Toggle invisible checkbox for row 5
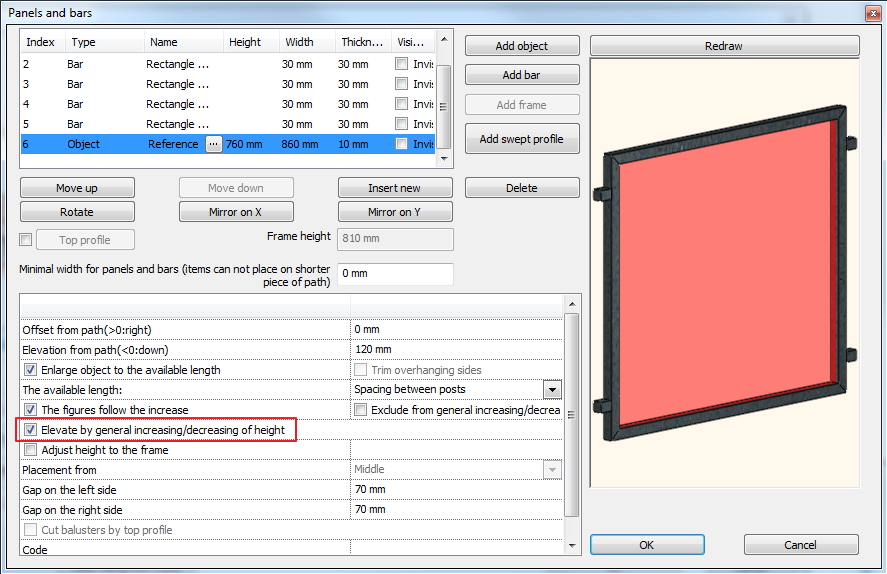Screen dimensions: 887x574 pyautogui.click(x=402, y=124)
